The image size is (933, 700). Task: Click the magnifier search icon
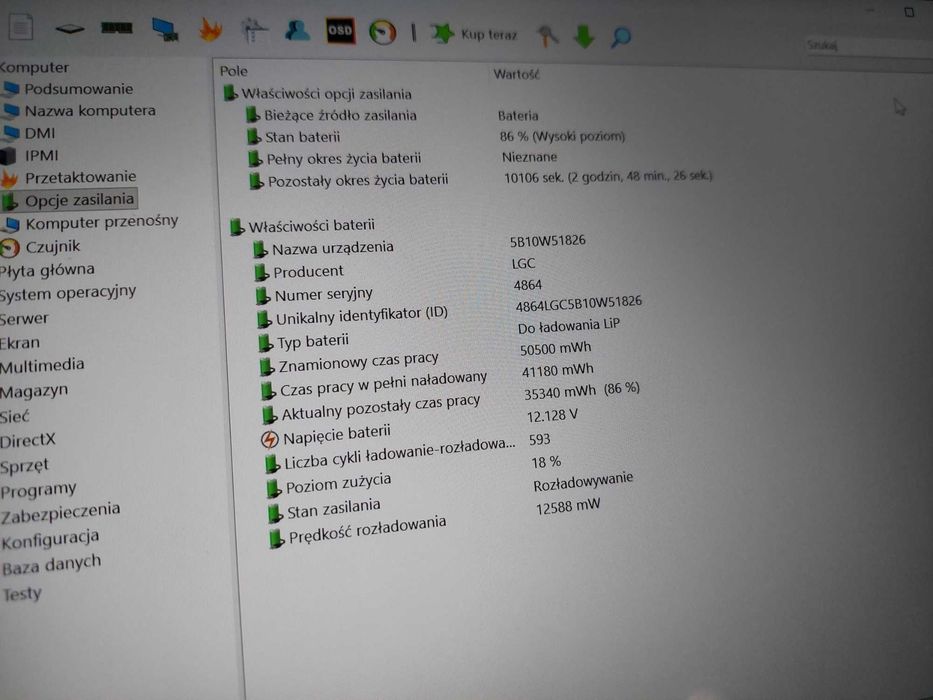click(621, 38)
